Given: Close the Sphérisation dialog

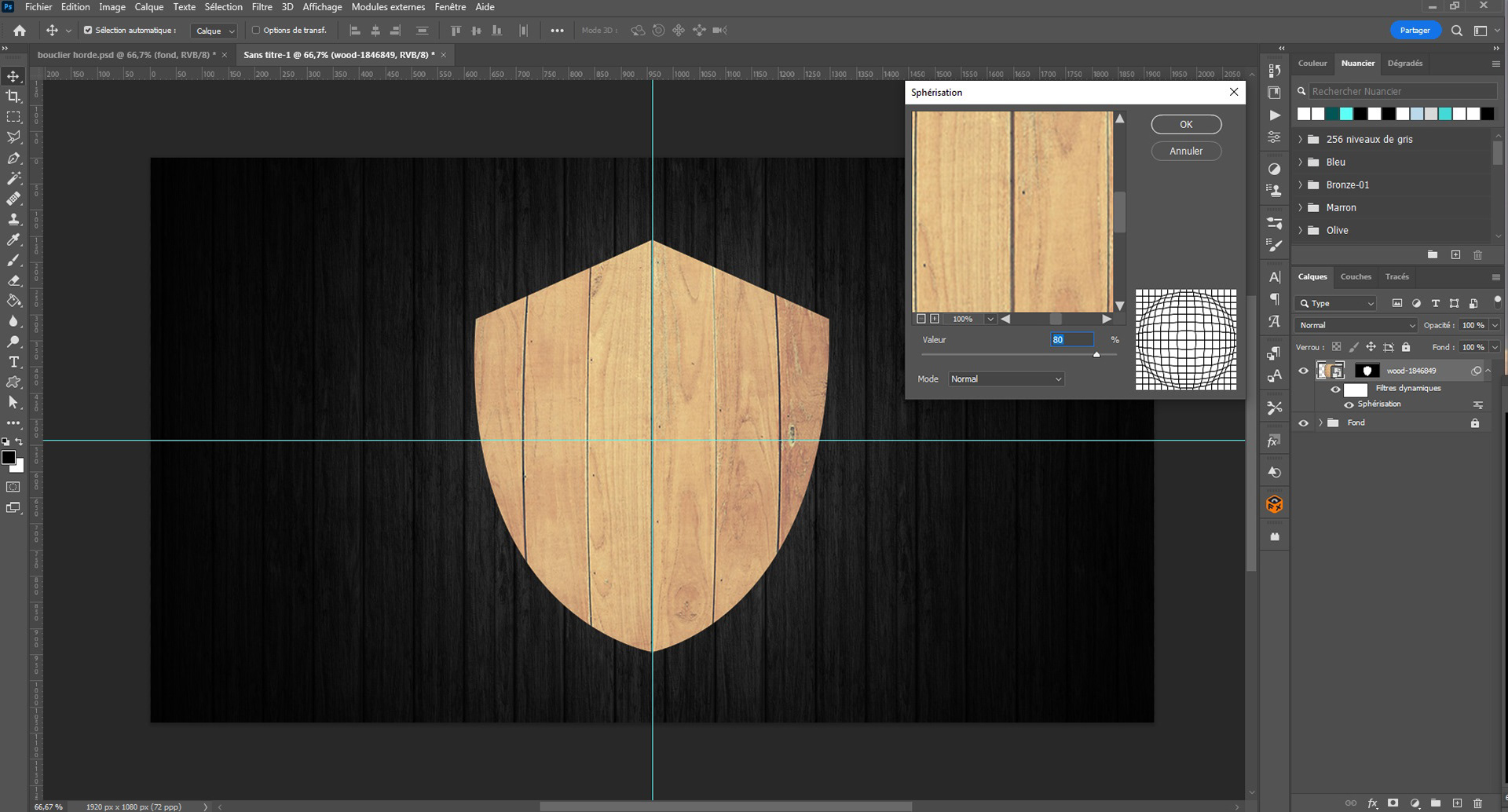Looking at the screenshot, I should (1234, 92).
